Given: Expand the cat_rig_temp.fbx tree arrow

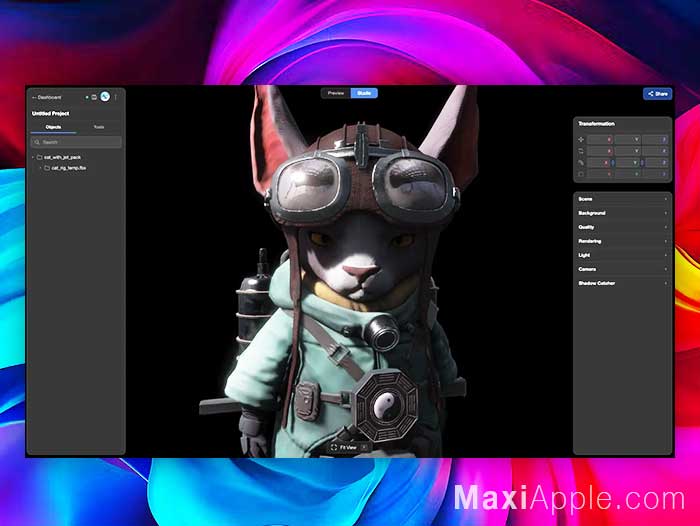Looking at the screenshot, I should click(x=41, y=168).
